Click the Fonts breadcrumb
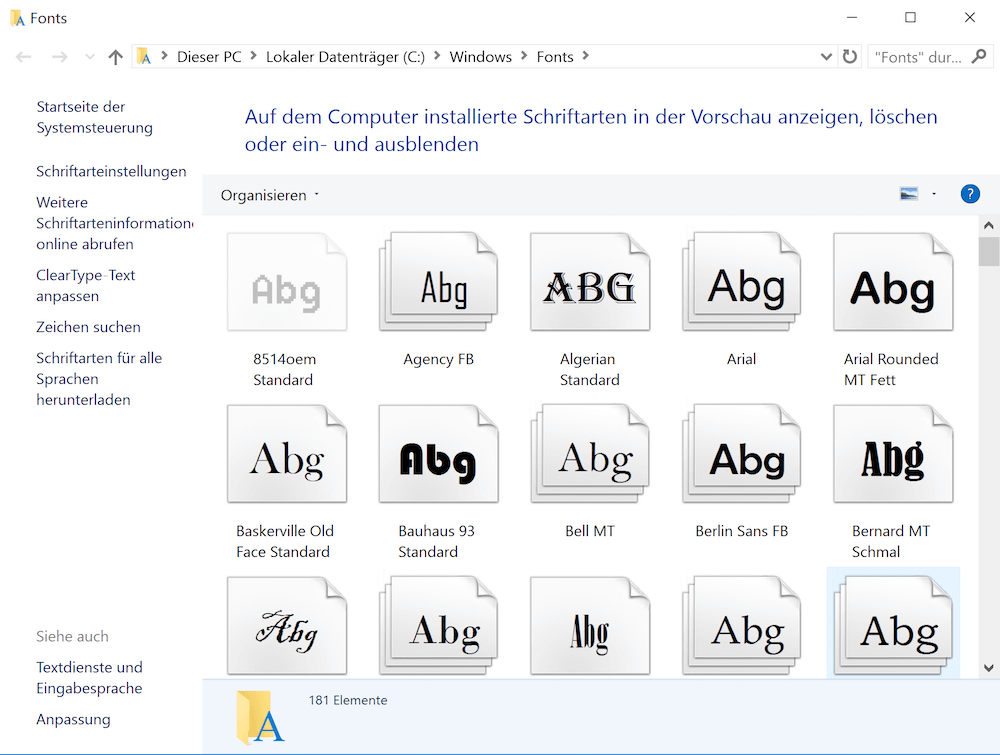This screenshot has width=1000, height=755. 555,57
